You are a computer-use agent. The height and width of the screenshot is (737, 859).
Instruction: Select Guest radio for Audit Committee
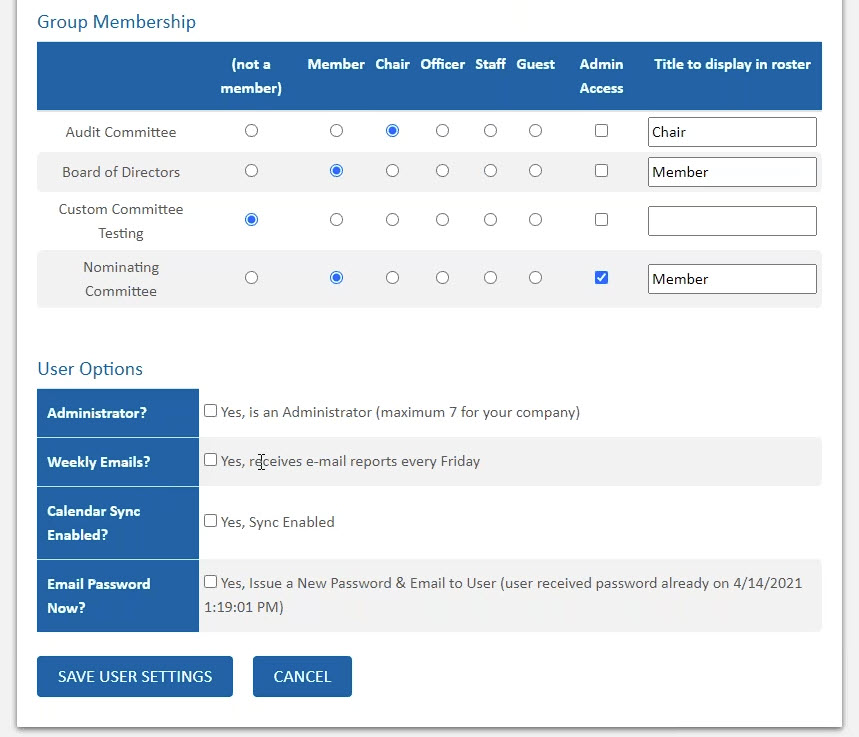click(x=535, y=130)
